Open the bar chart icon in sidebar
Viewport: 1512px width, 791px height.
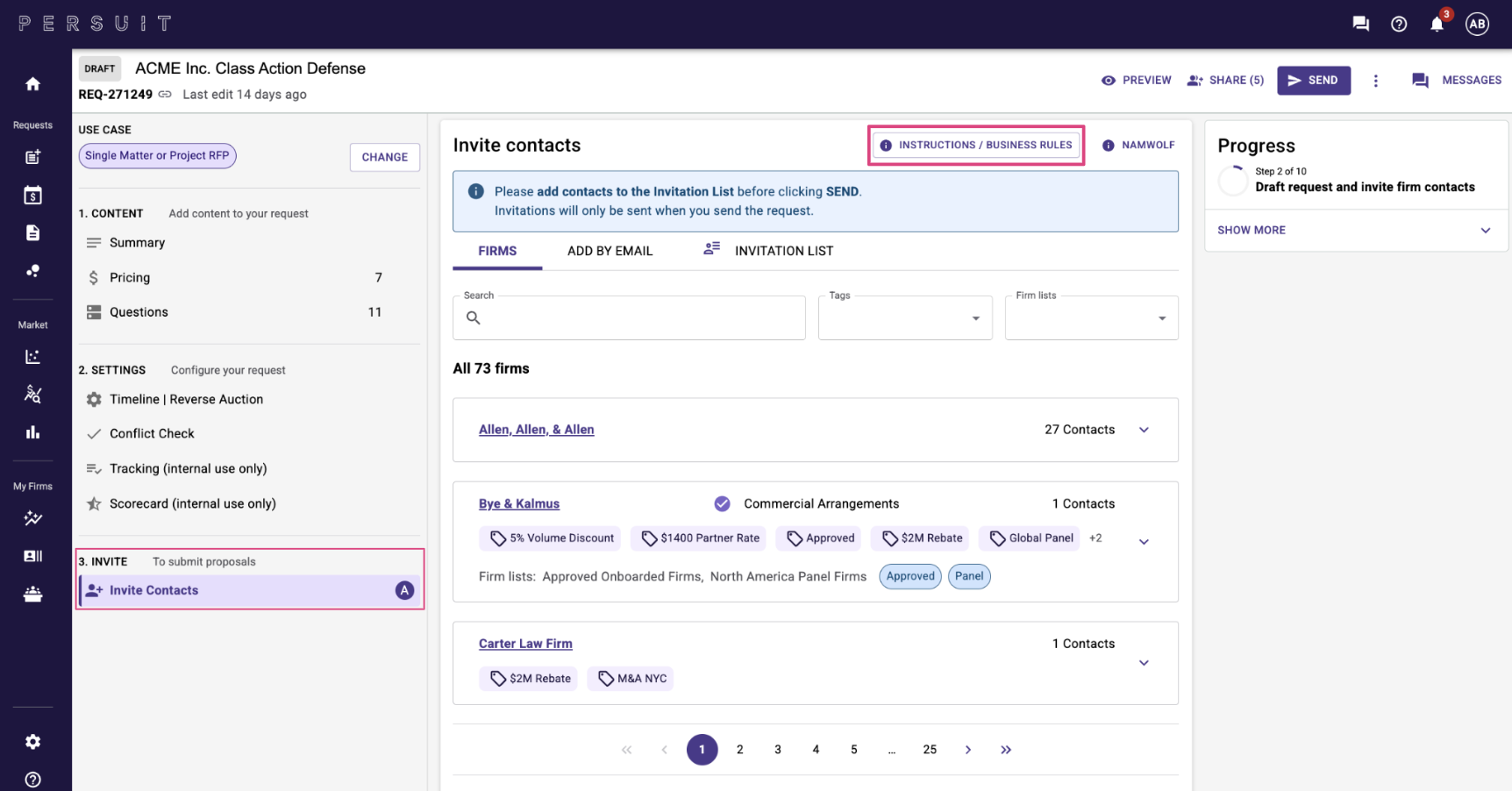click(x=32, y=432)
